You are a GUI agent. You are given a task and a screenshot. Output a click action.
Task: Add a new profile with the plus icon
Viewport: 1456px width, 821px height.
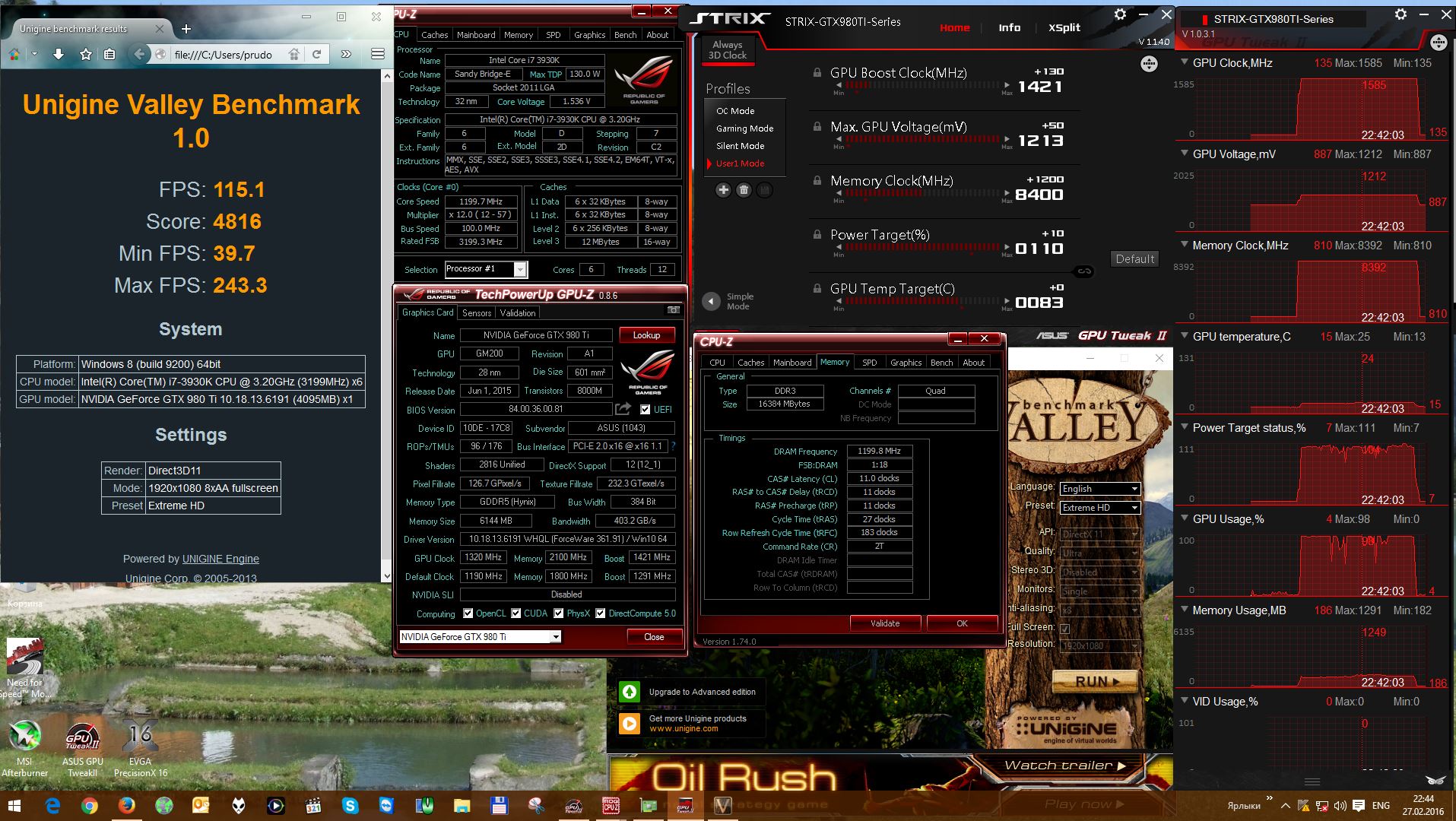click(723, 190)
